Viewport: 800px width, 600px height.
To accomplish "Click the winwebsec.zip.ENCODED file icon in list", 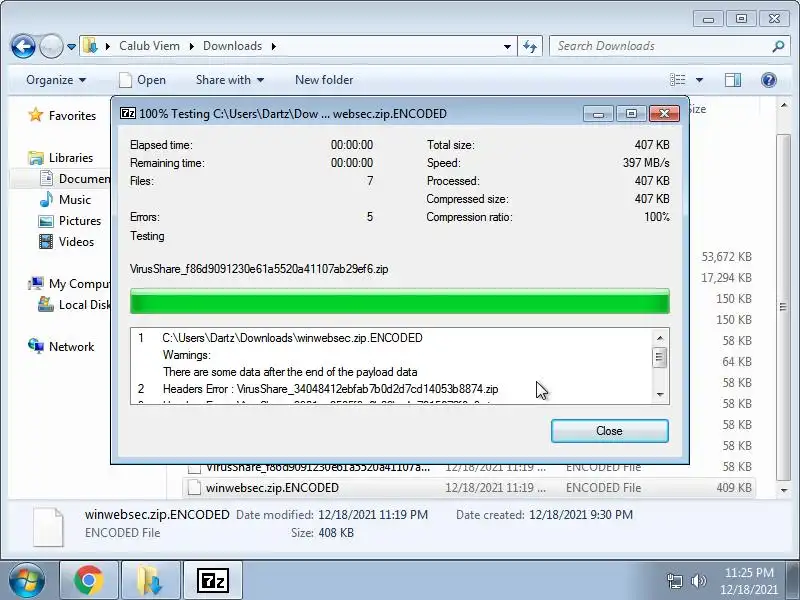I will (194, 488).
